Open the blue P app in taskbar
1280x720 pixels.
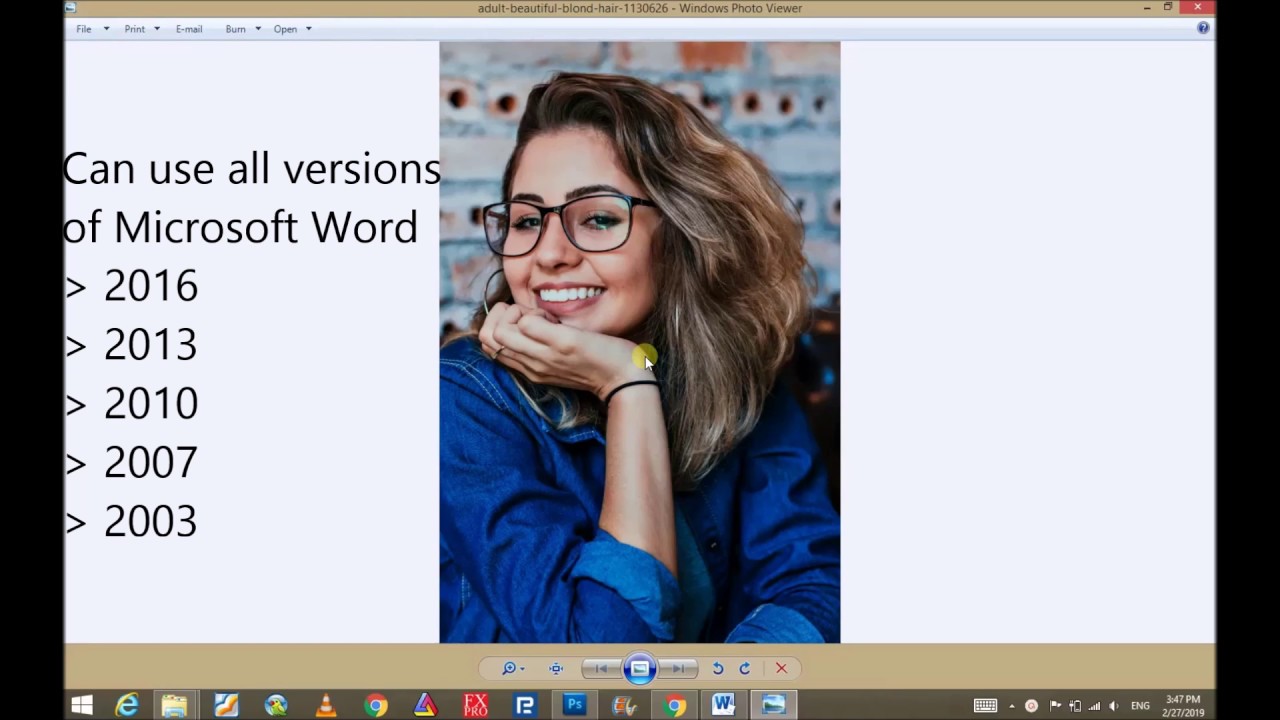tap(525, 705)
